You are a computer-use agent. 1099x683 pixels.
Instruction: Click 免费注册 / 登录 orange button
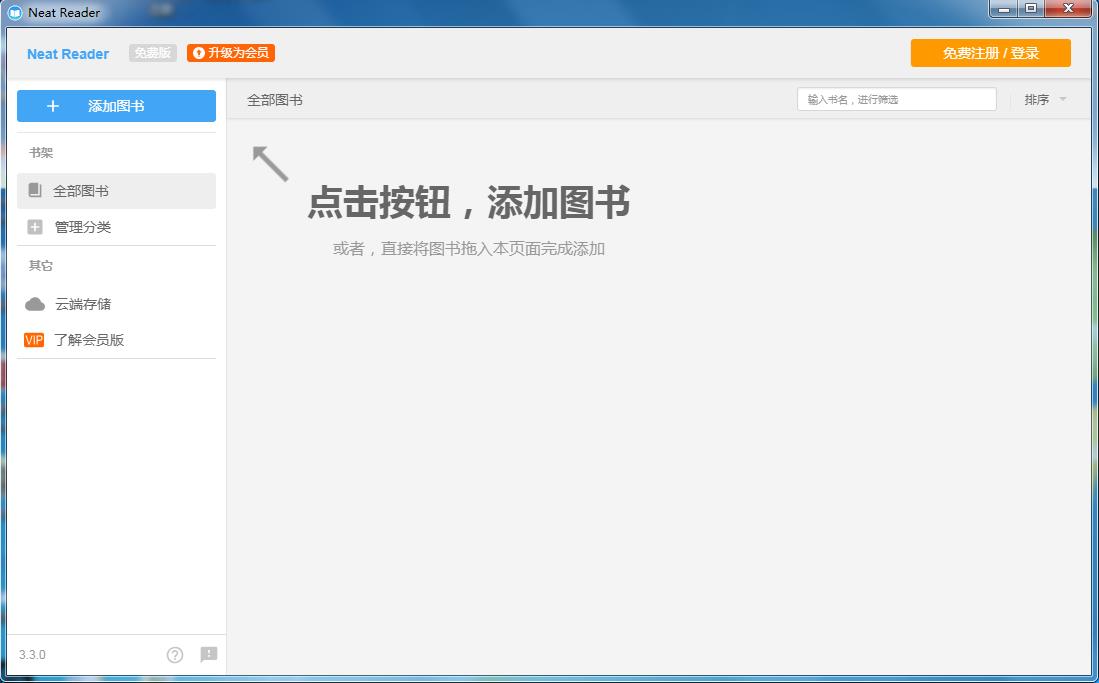pos(990,53)
